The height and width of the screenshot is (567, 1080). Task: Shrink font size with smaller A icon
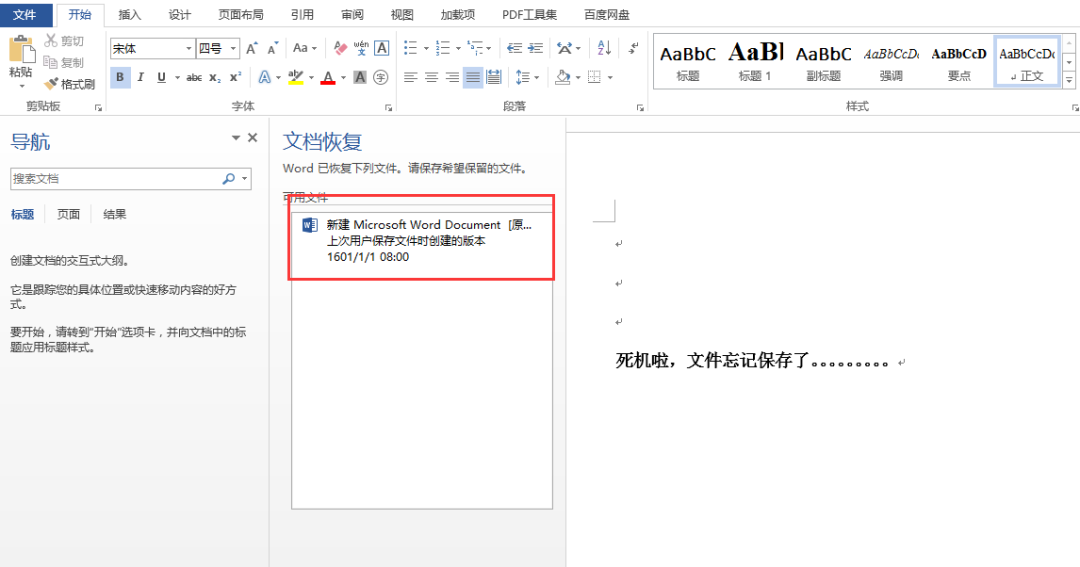273,48
